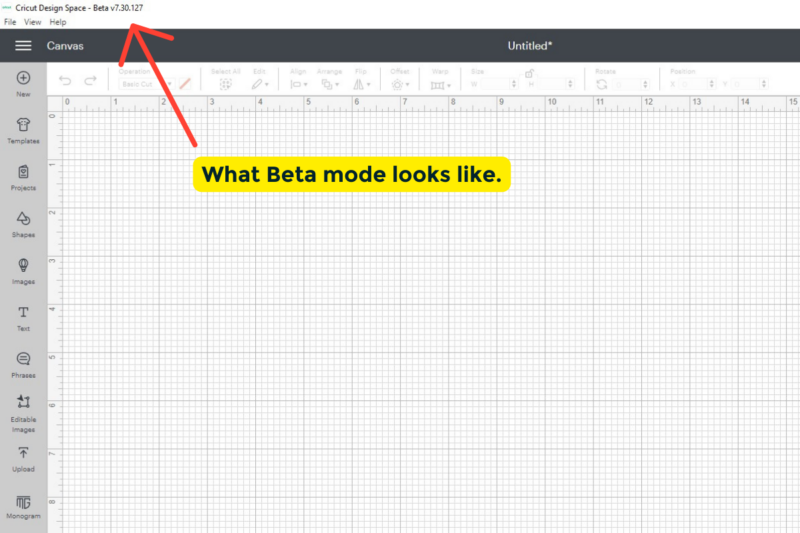Expand the Operation Basic Cut dropdown
Screen dimensions: 800x533
[x=146, y=84]
